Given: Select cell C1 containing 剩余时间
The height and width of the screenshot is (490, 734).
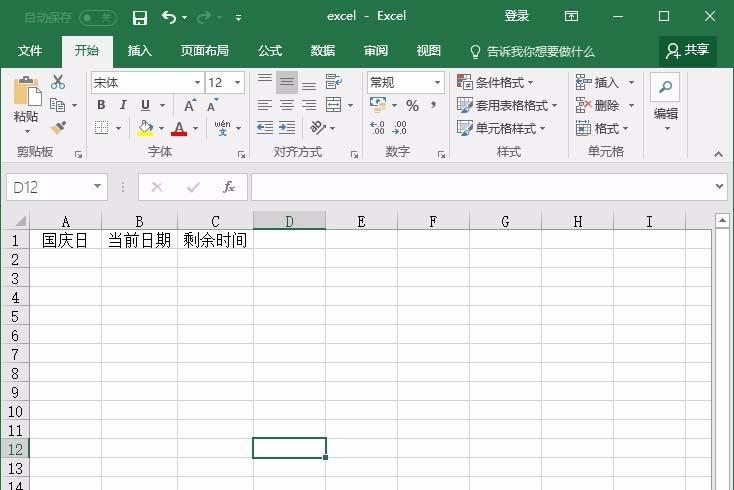Looking at the screenshot, I should (215, 241).
